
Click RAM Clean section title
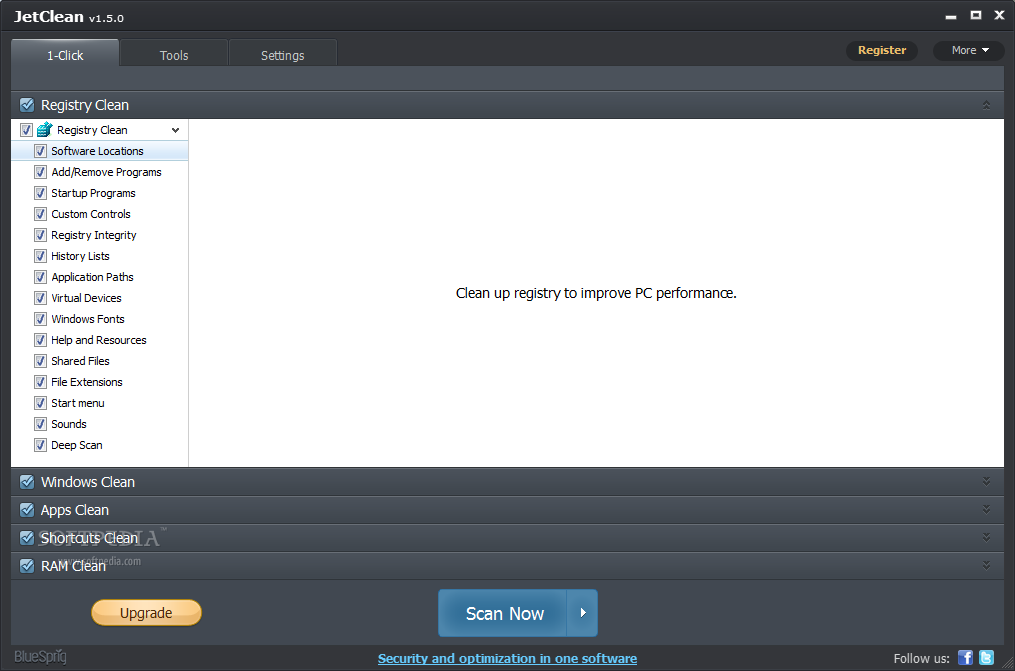(x=73, y=566)
